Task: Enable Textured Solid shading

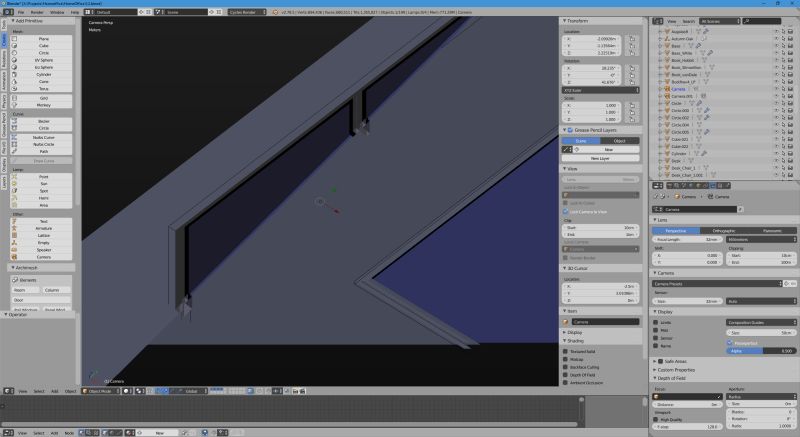Action: pos(565,351)
